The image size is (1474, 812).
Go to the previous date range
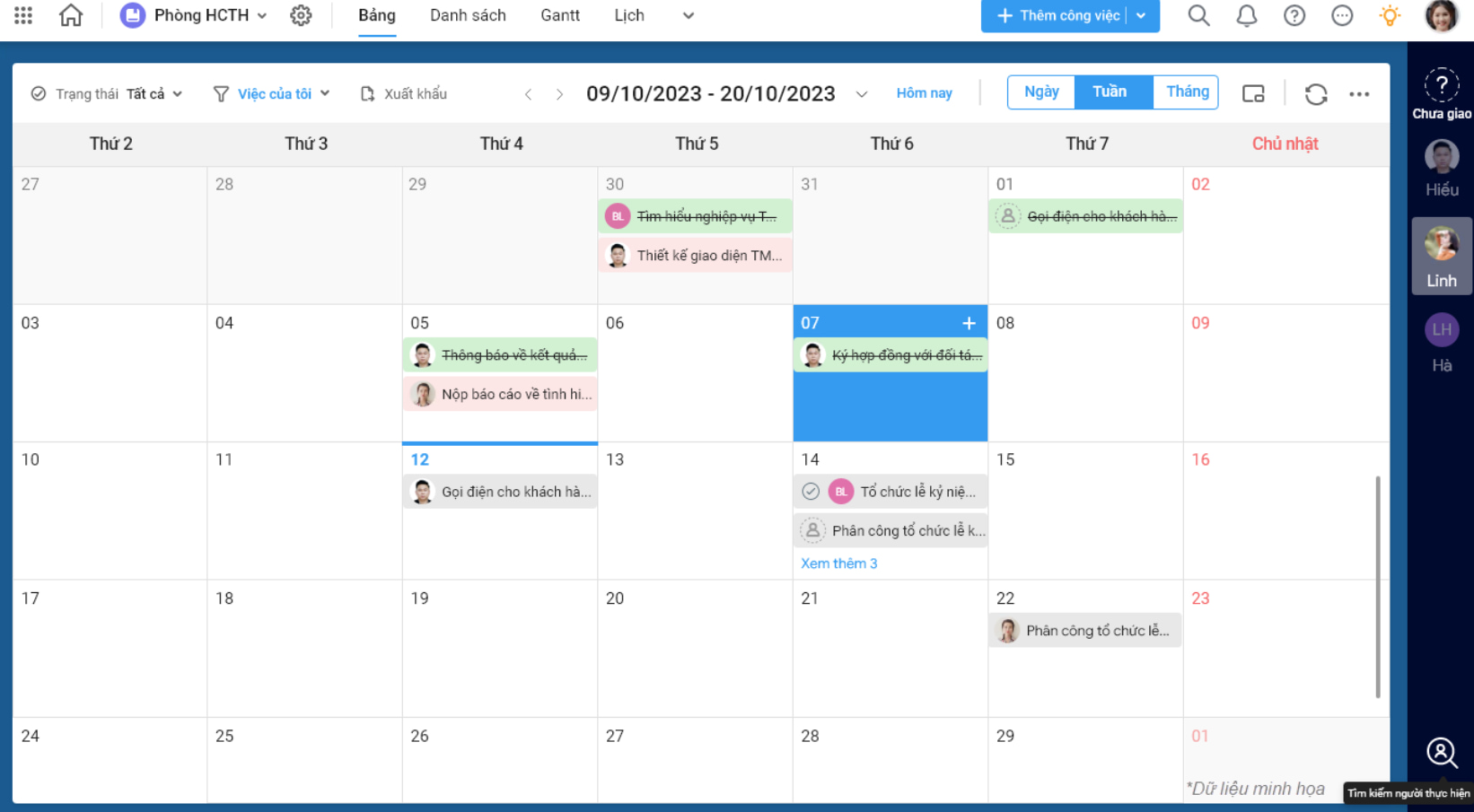[x=528, y=94]
